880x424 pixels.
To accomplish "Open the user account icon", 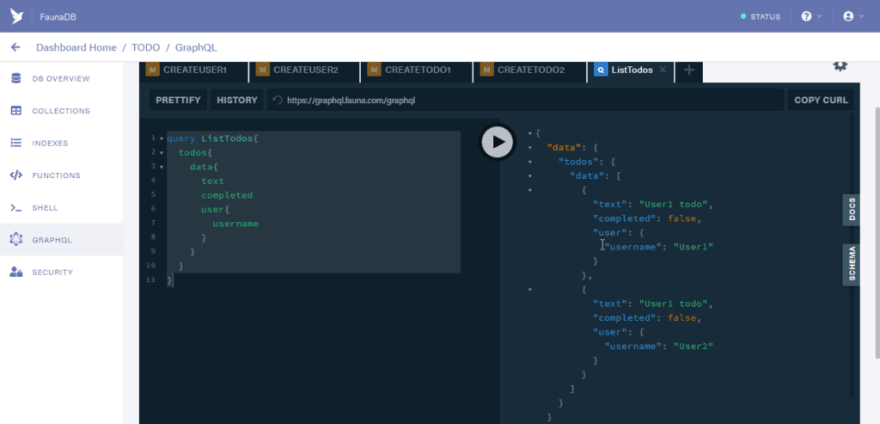I will [x=848, y=16].
